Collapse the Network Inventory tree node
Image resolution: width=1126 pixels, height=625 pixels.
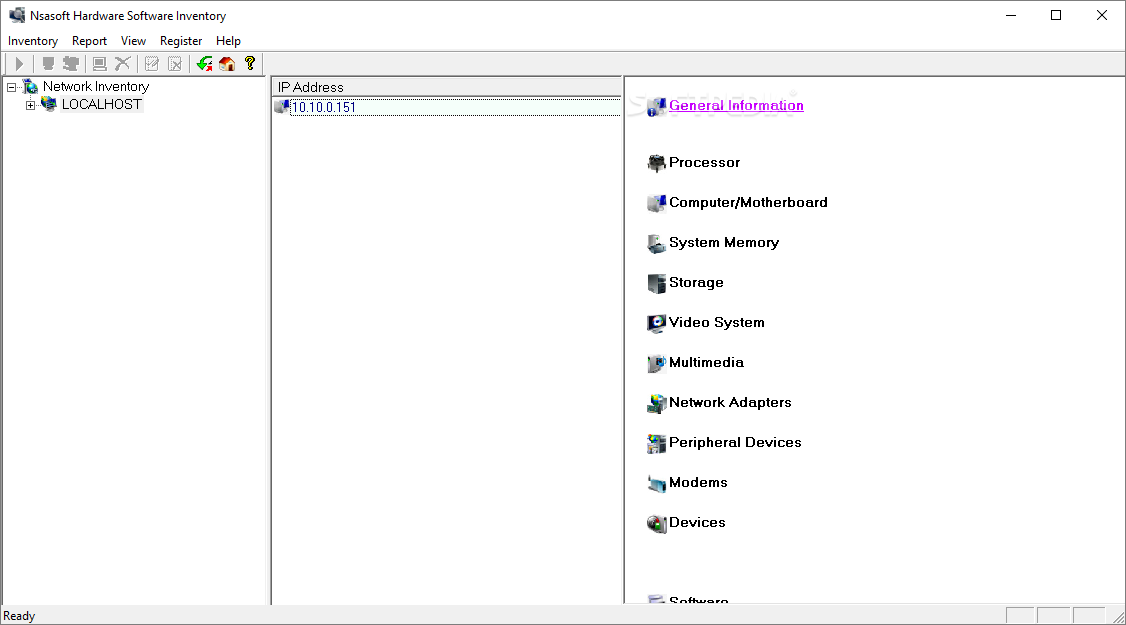tap(11, 87)
